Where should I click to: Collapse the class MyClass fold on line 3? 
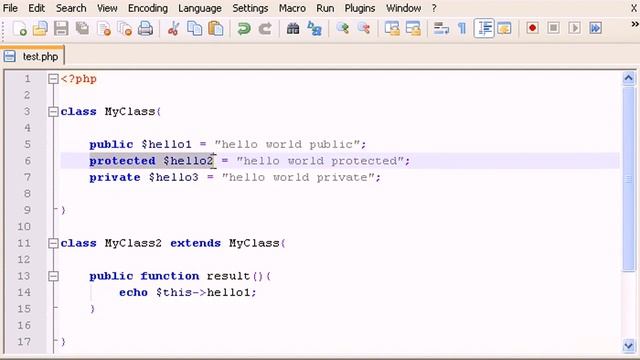(x=53, y=111)
